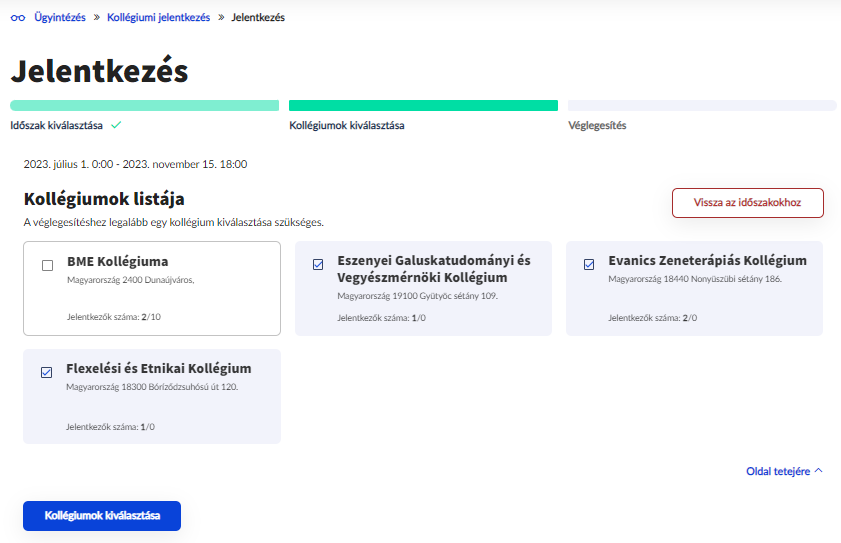Click the Jelentkezés breadcrumb item
Image resolution: width=841 pixels, height=543 pixels.
pos(258,18)
